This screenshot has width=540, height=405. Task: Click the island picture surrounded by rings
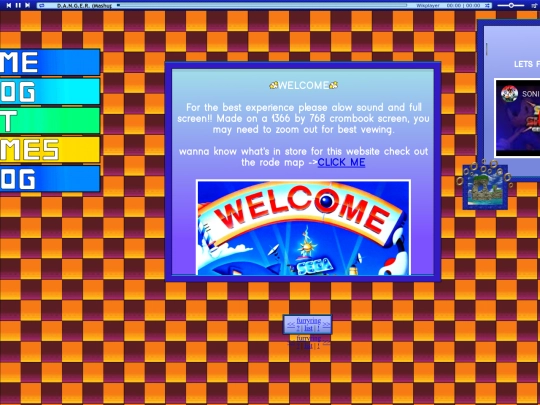pyautogui.click(x=485, y=187)
